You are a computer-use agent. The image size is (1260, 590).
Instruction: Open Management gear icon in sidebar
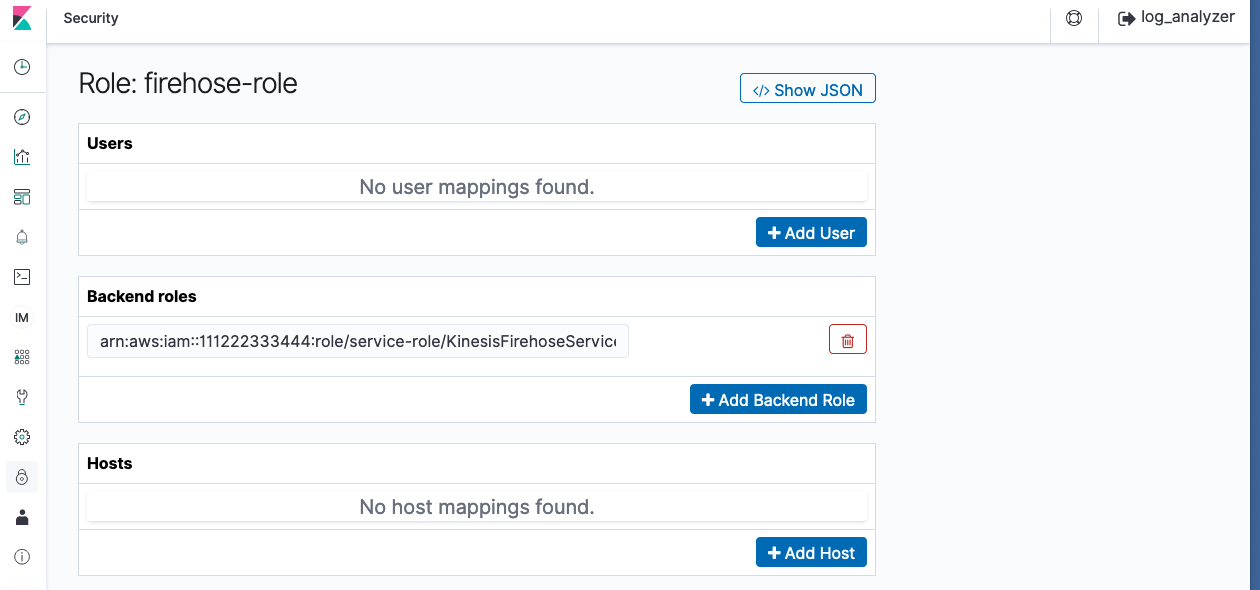(x=22, y=437)
